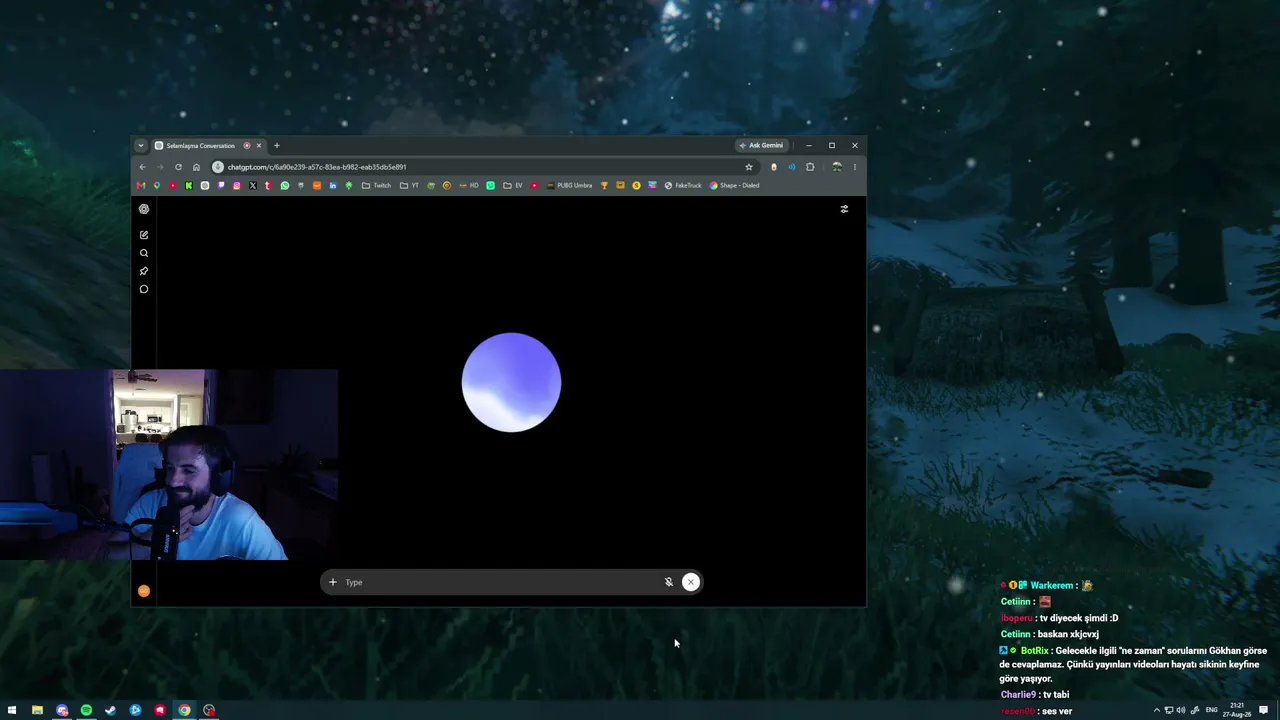Viewport: 1280px width, 720px height.
Task: Open the Kick bookmark icon
Action: pos(189,186)
